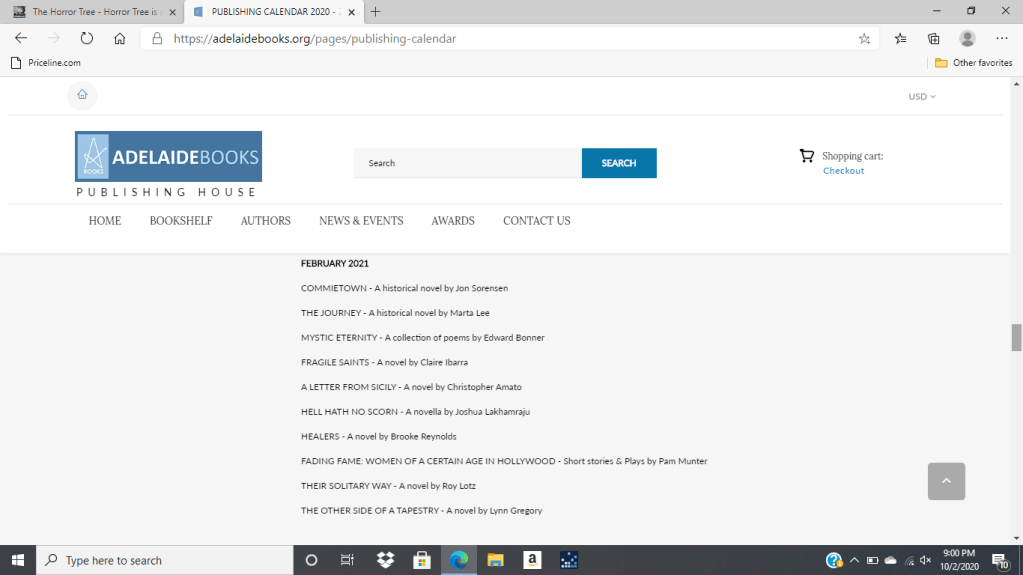Open the Other favorites folder
This screenshot has width=1023, height=575.
click(973, 63)
